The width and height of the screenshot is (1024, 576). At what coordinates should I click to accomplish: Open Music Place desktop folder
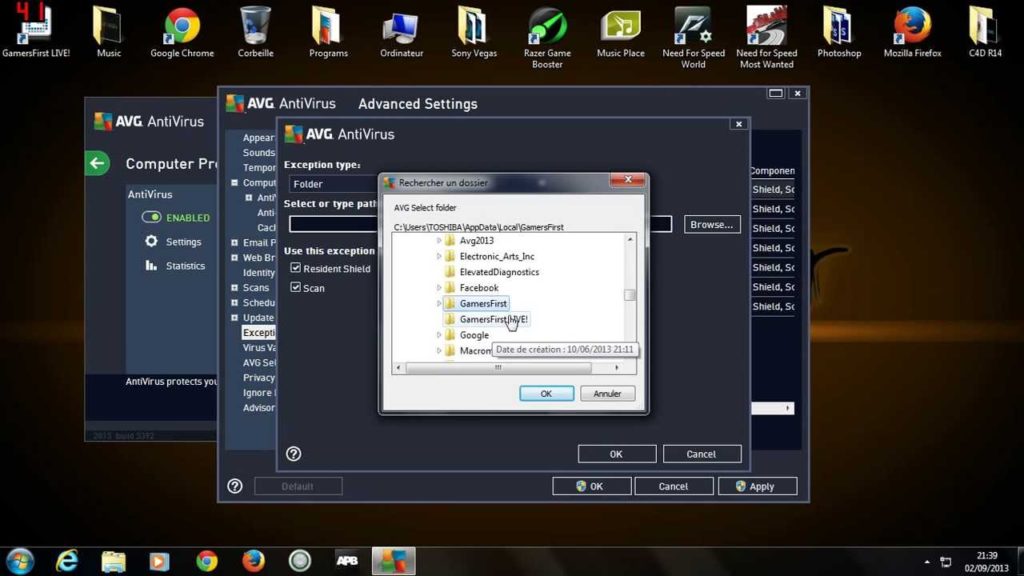[x=620, y=31]
